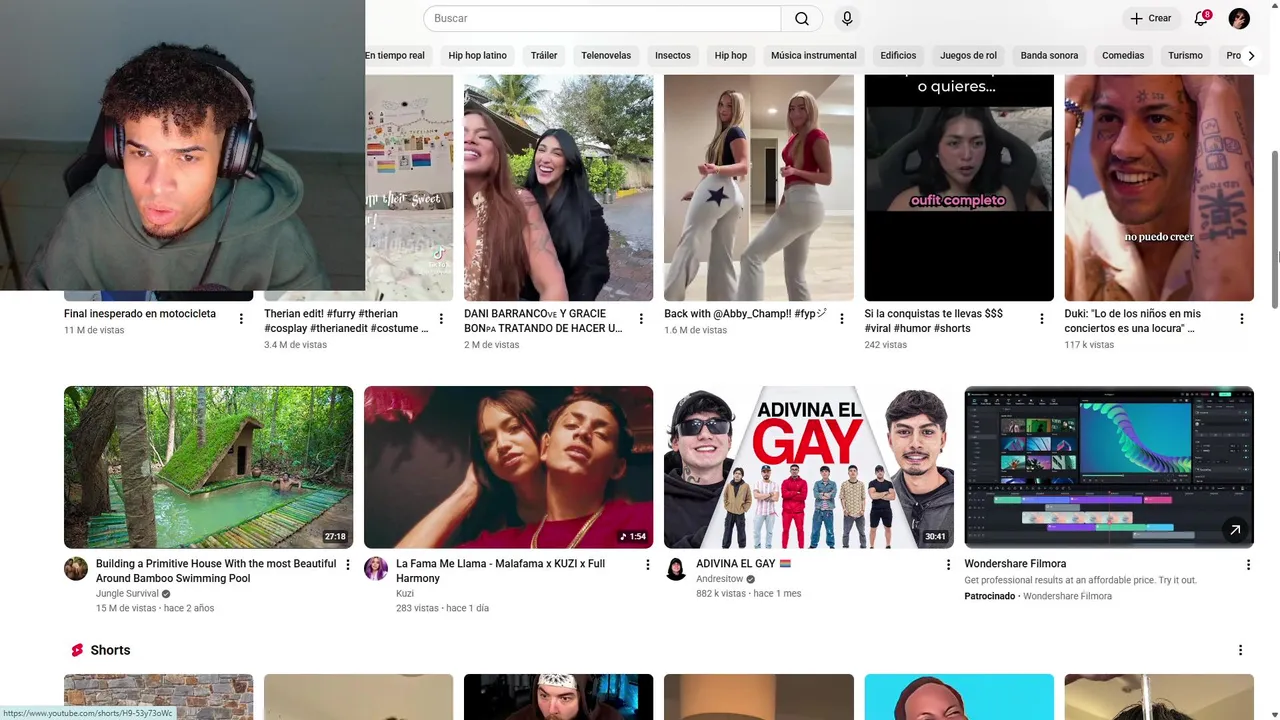1280x720 pixels.
Task: Select the Hip hop chip
Action: pyautogui.click(x=731, y=55)
